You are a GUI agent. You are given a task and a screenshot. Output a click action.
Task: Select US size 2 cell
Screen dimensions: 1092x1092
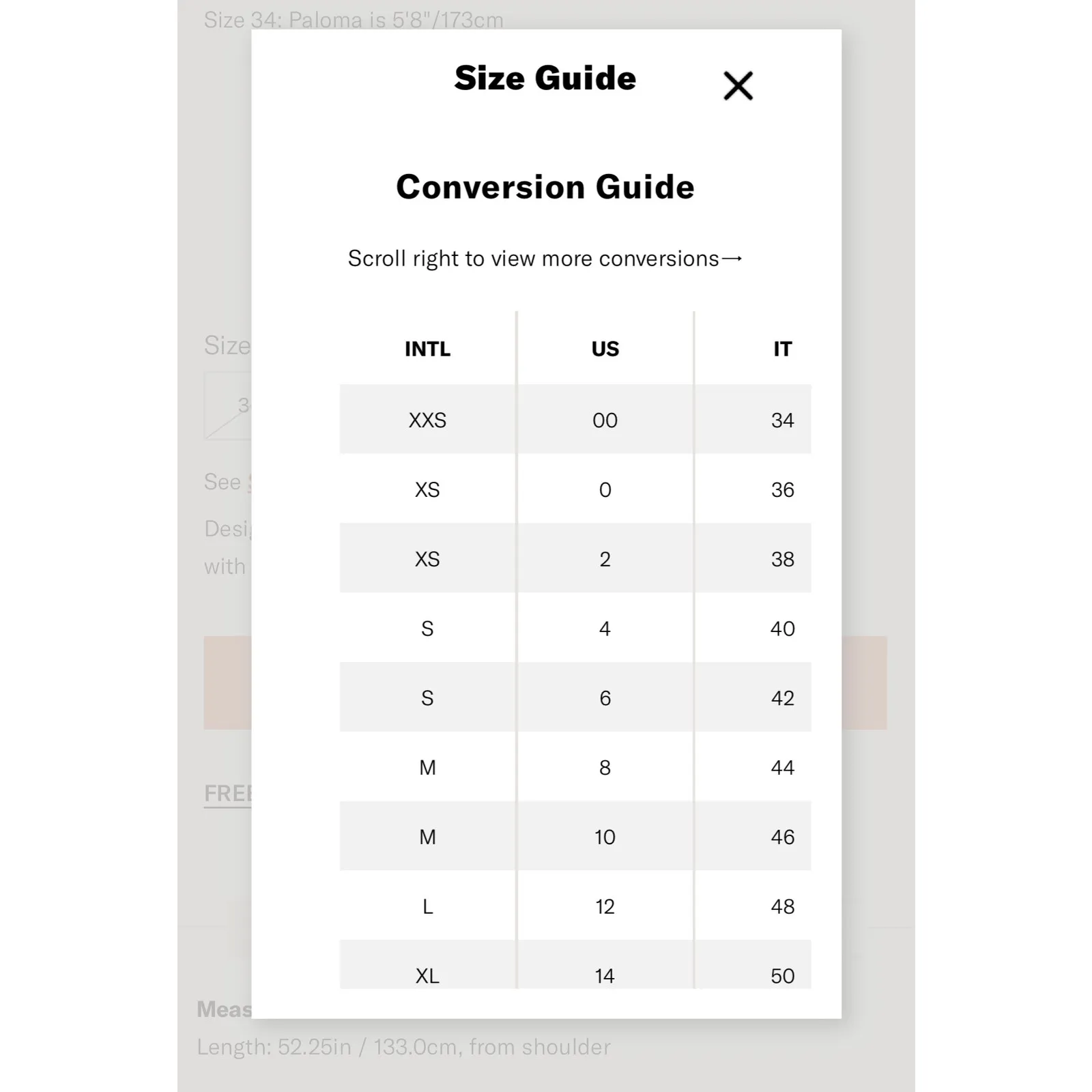(605, 559)
